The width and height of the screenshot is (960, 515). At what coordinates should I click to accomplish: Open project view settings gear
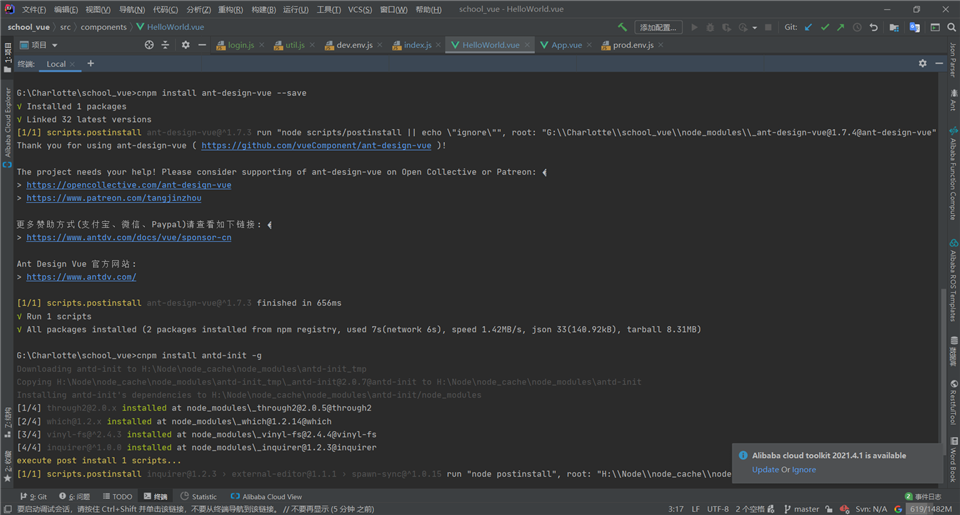tap(186, 45)
